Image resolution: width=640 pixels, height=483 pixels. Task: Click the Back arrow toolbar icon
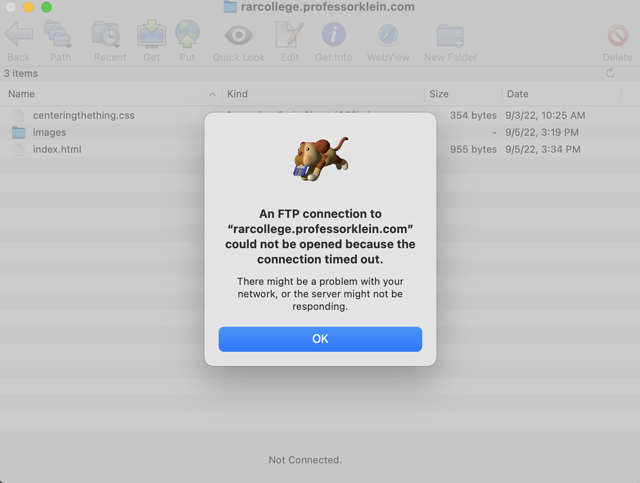19,35
